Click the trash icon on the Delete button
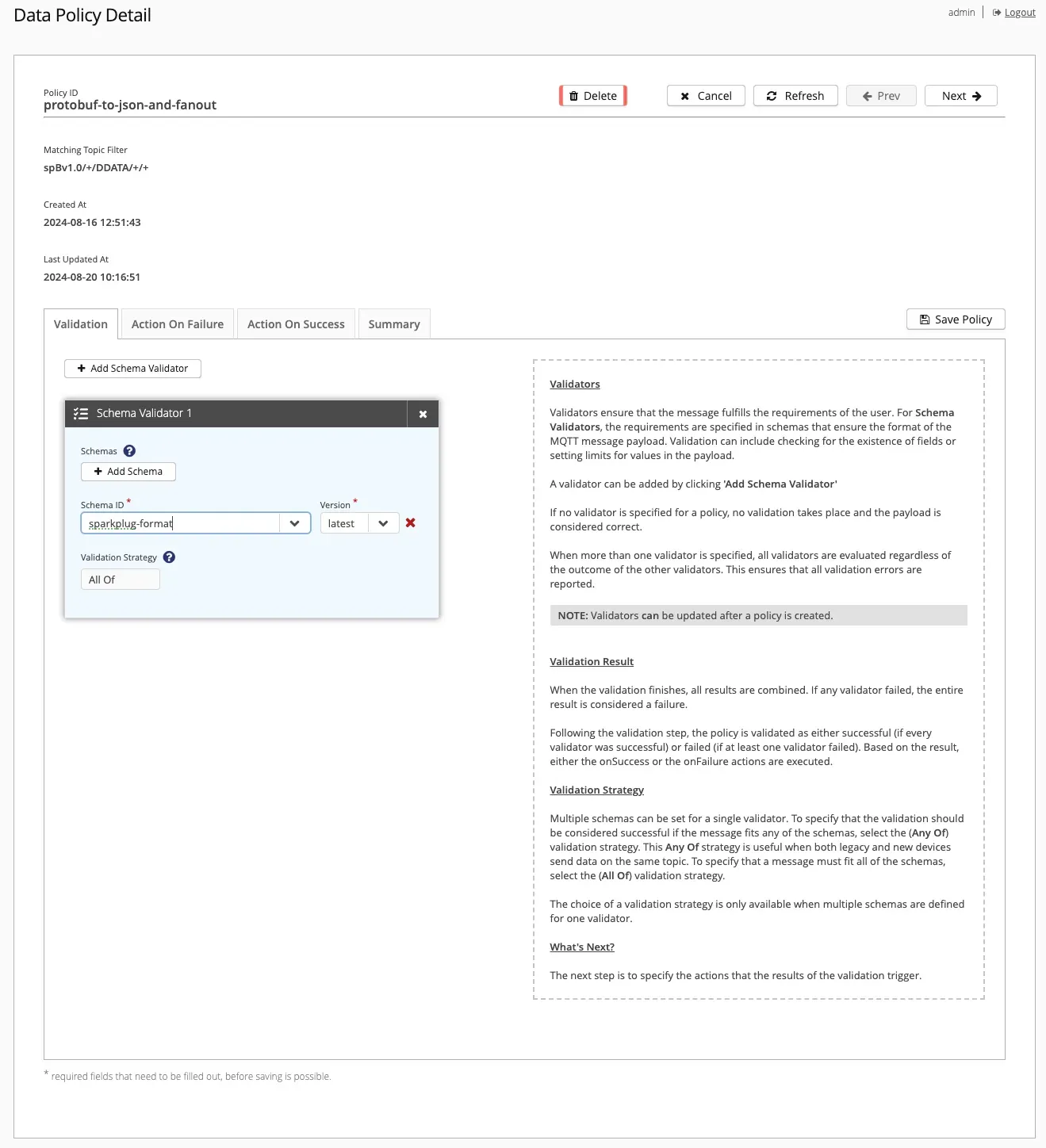 (574, 95)
